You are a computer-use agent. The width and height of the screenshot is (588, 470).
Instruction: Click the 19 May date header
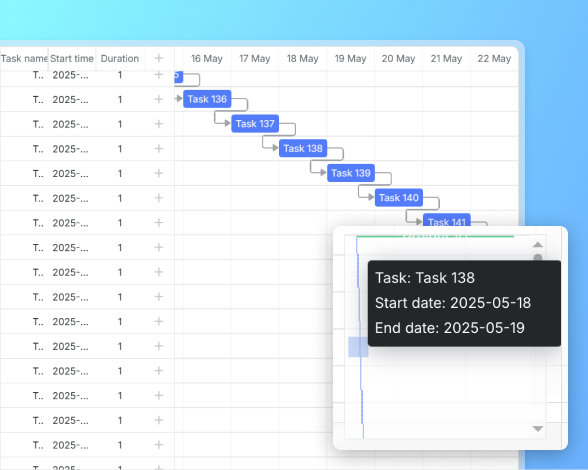point(350,59)
